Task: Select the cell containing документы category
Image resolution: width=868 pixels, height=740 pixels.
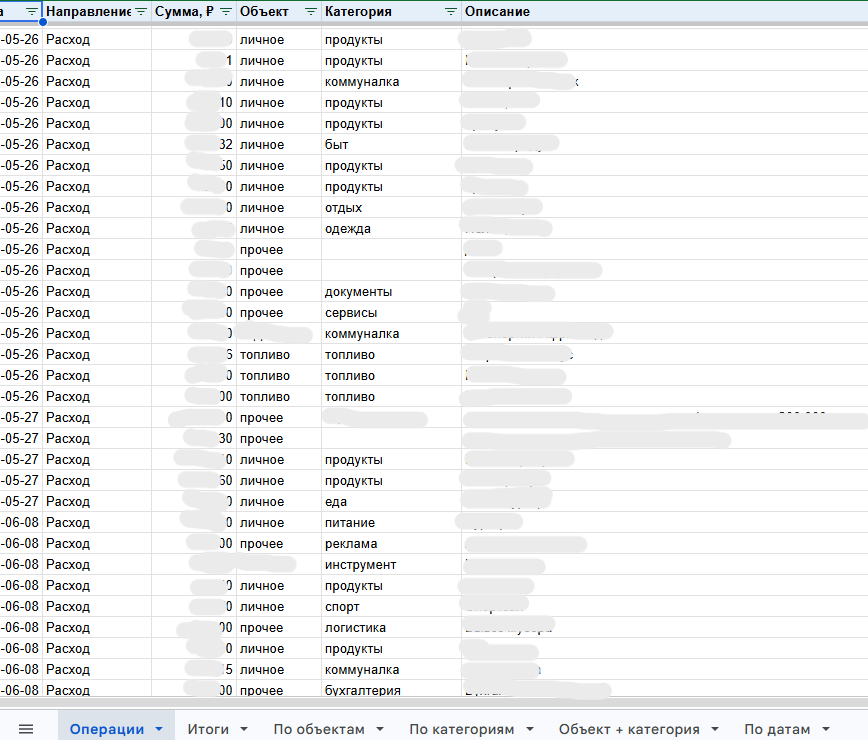Action: (391, 292)
